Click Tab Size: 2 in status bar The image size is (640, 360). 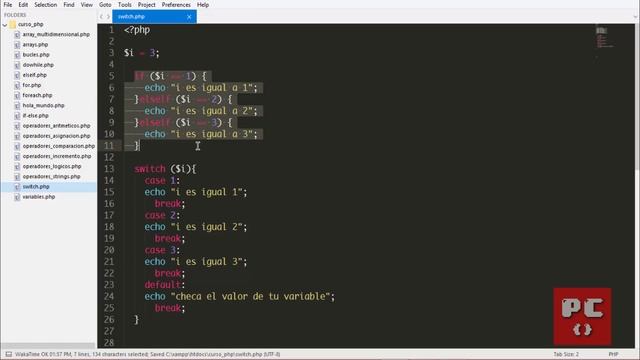pyautogui.click(x=566, y=354)
